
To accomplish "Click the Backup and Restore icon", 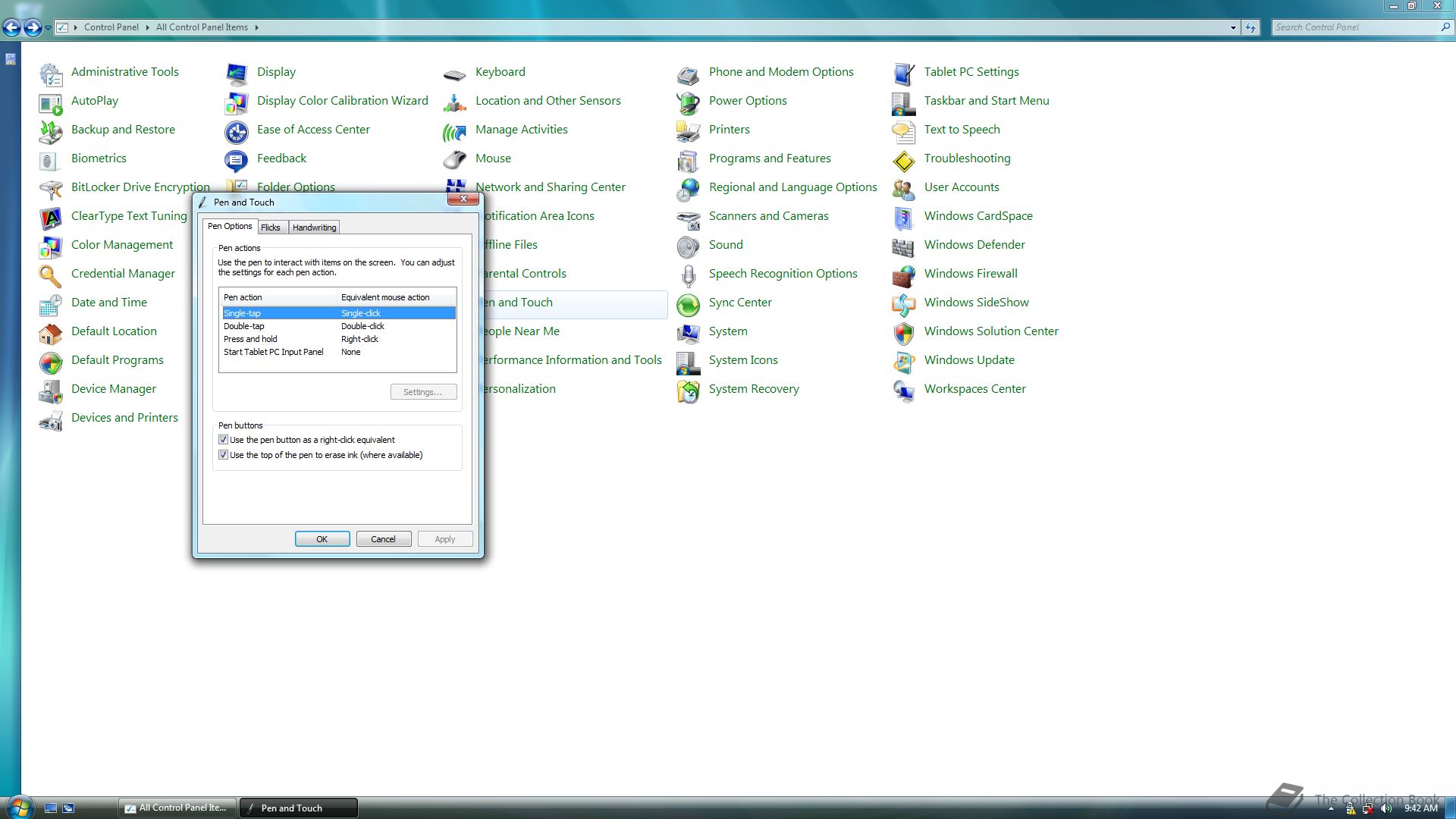I will click(x=51, y=132).
